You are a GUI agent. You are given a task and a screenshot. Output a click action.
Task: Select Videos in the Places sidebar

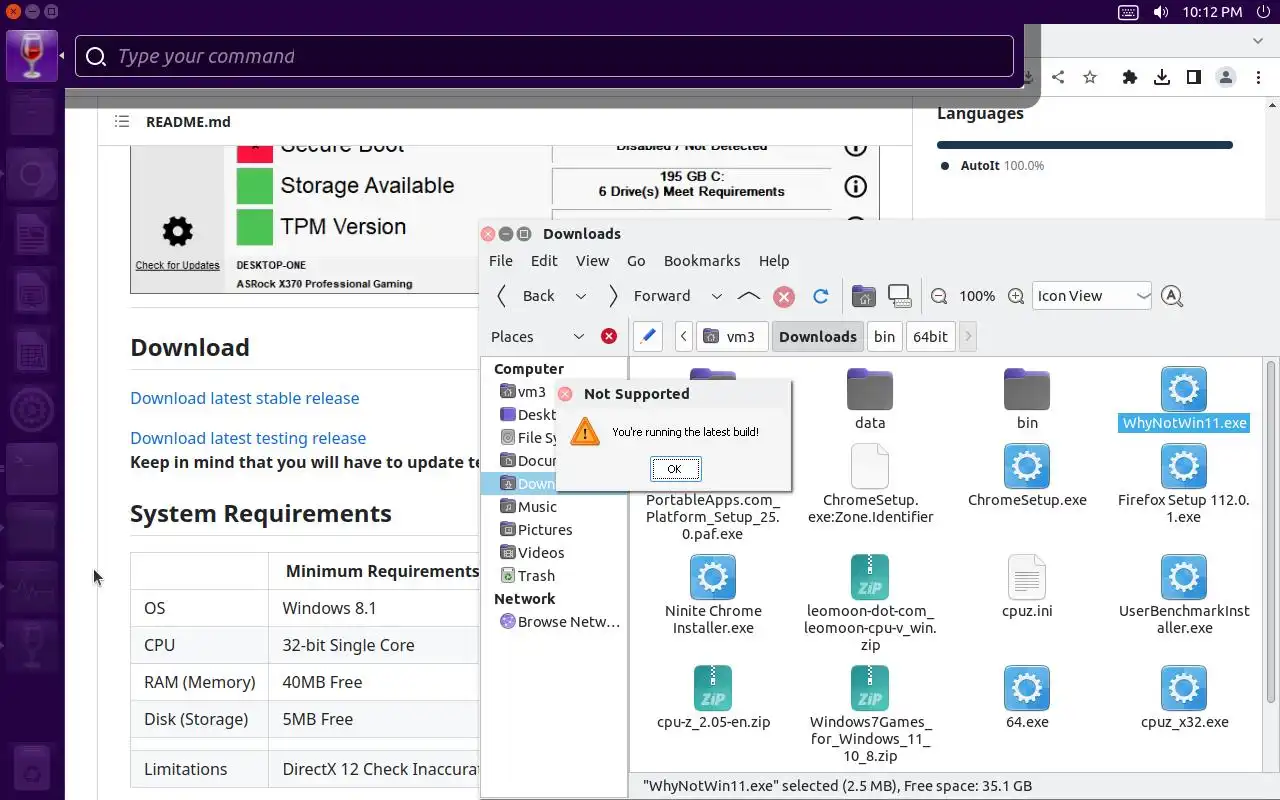(x=532, y=553)
